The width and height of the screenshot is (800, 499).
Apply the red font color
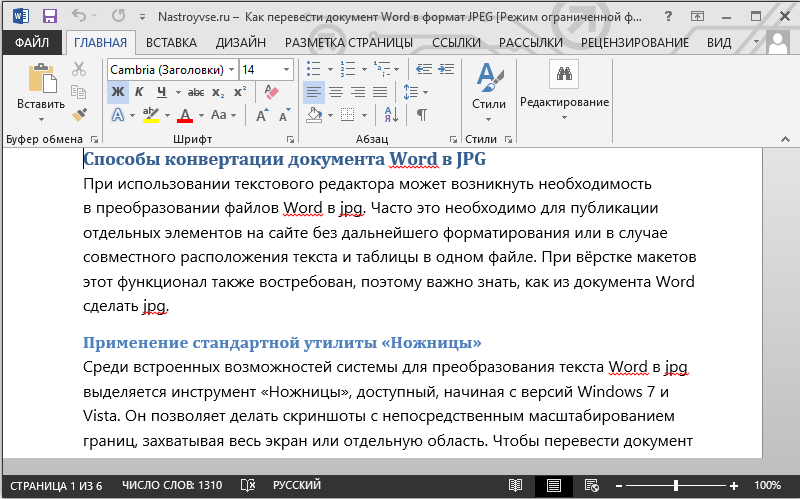click(185, 115)
